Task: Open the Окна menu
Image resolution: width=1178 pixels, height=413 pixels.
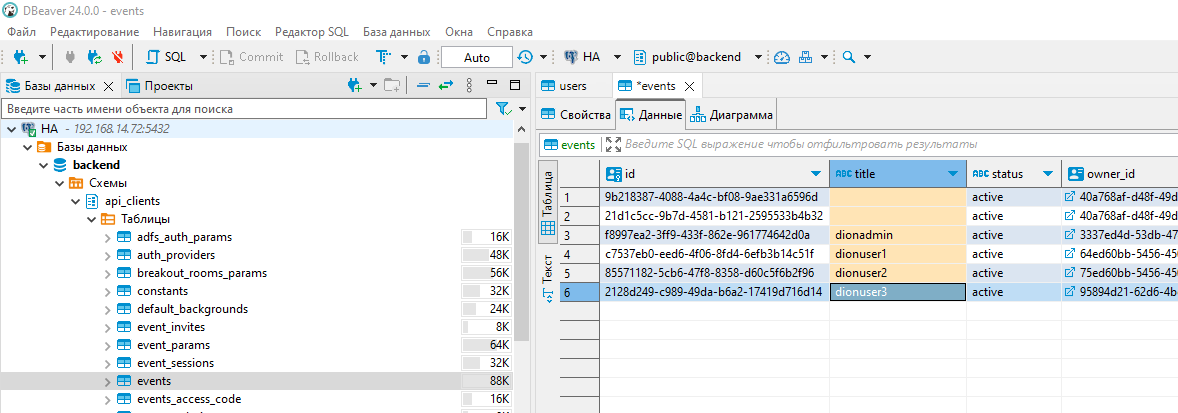Action: (x=459, y=32)
